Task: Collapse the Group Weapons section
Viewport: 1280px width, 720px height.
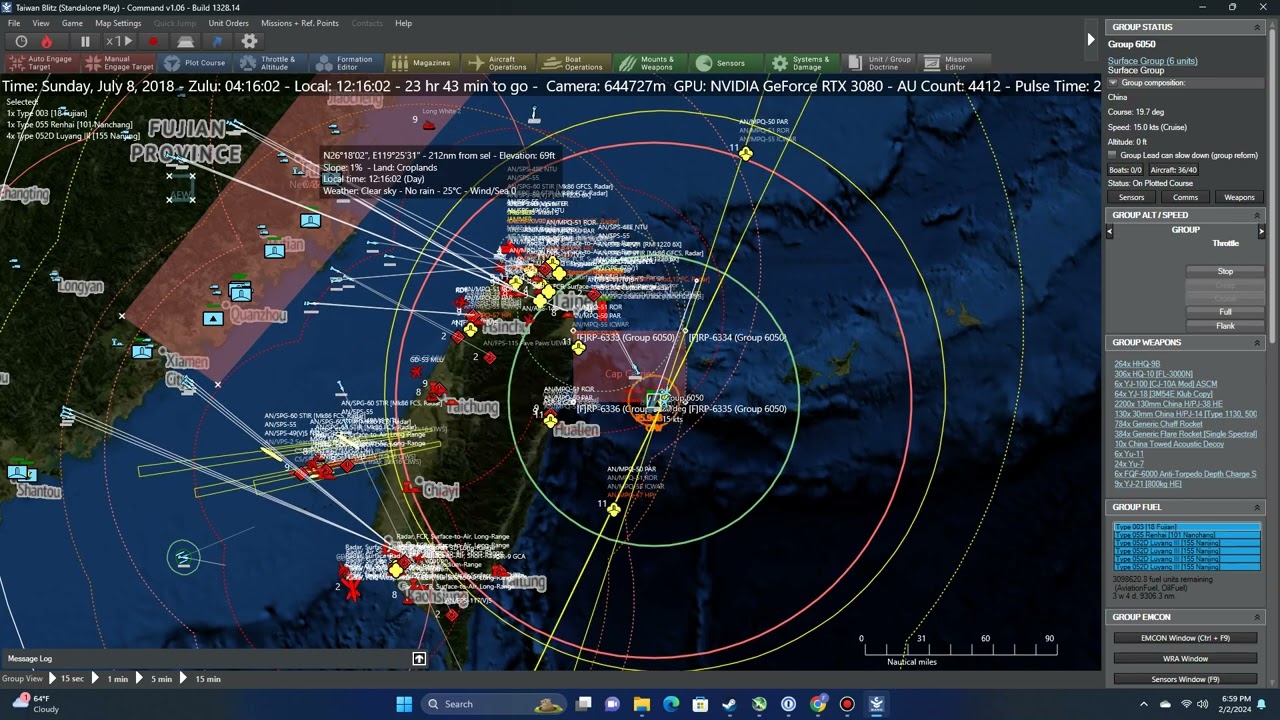Action: (x=1257, y=342)
